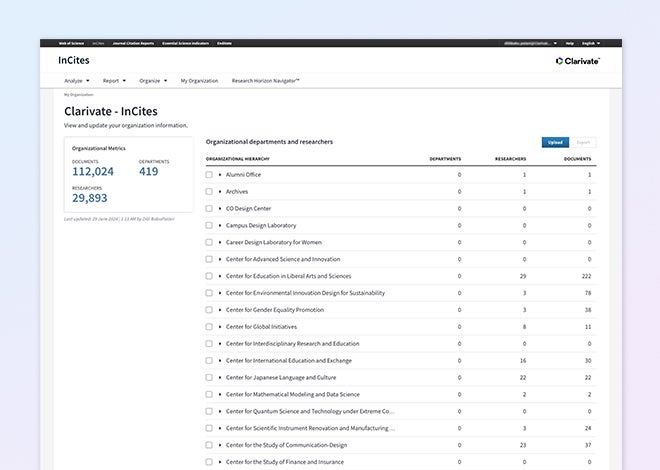Tick the Center for Global Initiatives checkbox
Image resolution: width=660 pixels, height=470 pixels.
click(209, 327)
